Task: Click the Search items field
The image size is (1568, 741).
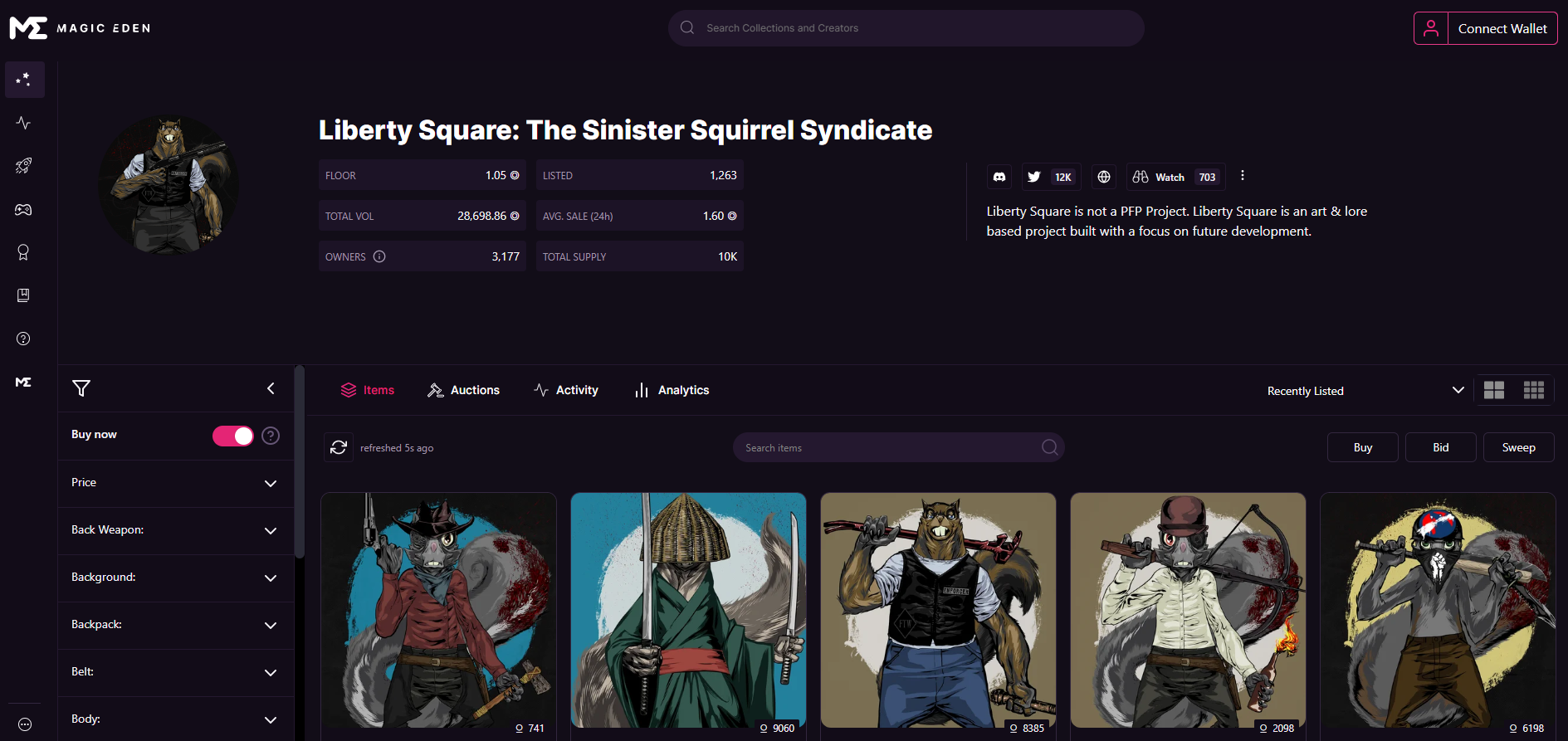Action: (x=898, y=447)
